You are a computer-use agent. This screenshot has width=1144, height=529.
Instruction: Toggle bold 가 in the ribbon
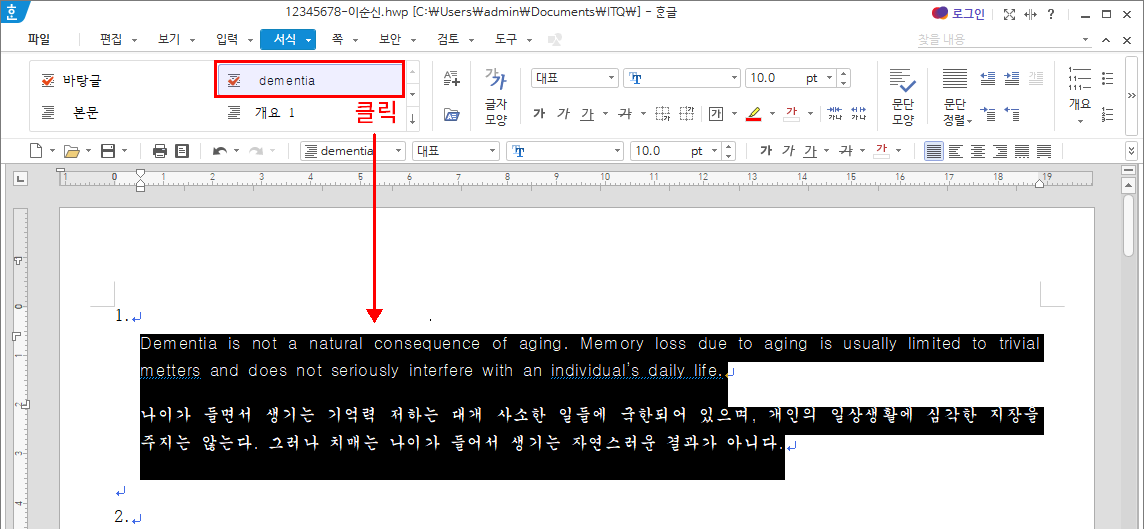tap(539, 113)
